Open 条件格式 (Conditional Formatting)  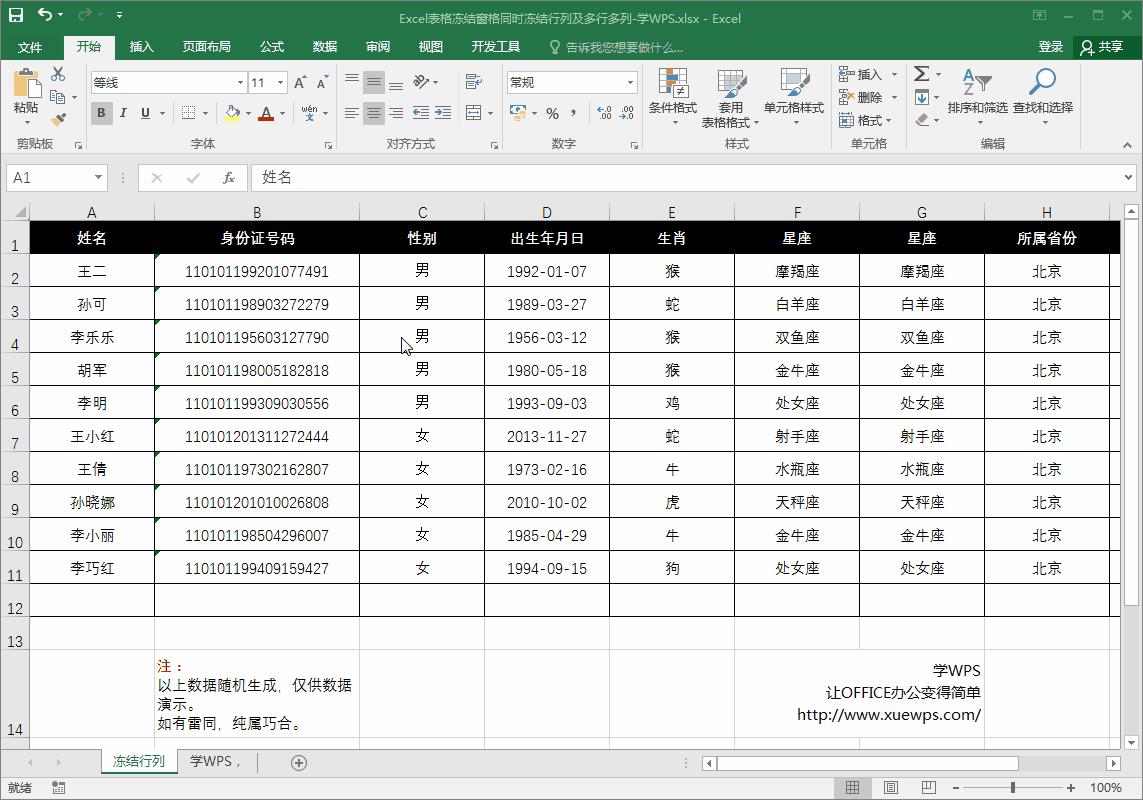pyautogui.click(x=671, y=97)
